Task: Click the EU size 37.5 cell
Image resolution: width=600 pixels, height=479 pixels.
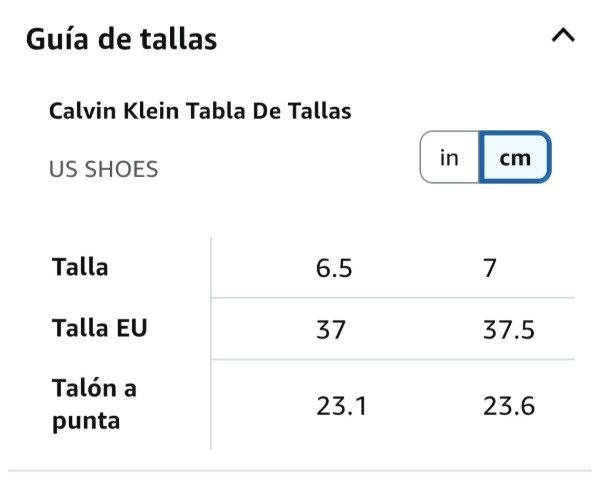Action: [508, 329]
